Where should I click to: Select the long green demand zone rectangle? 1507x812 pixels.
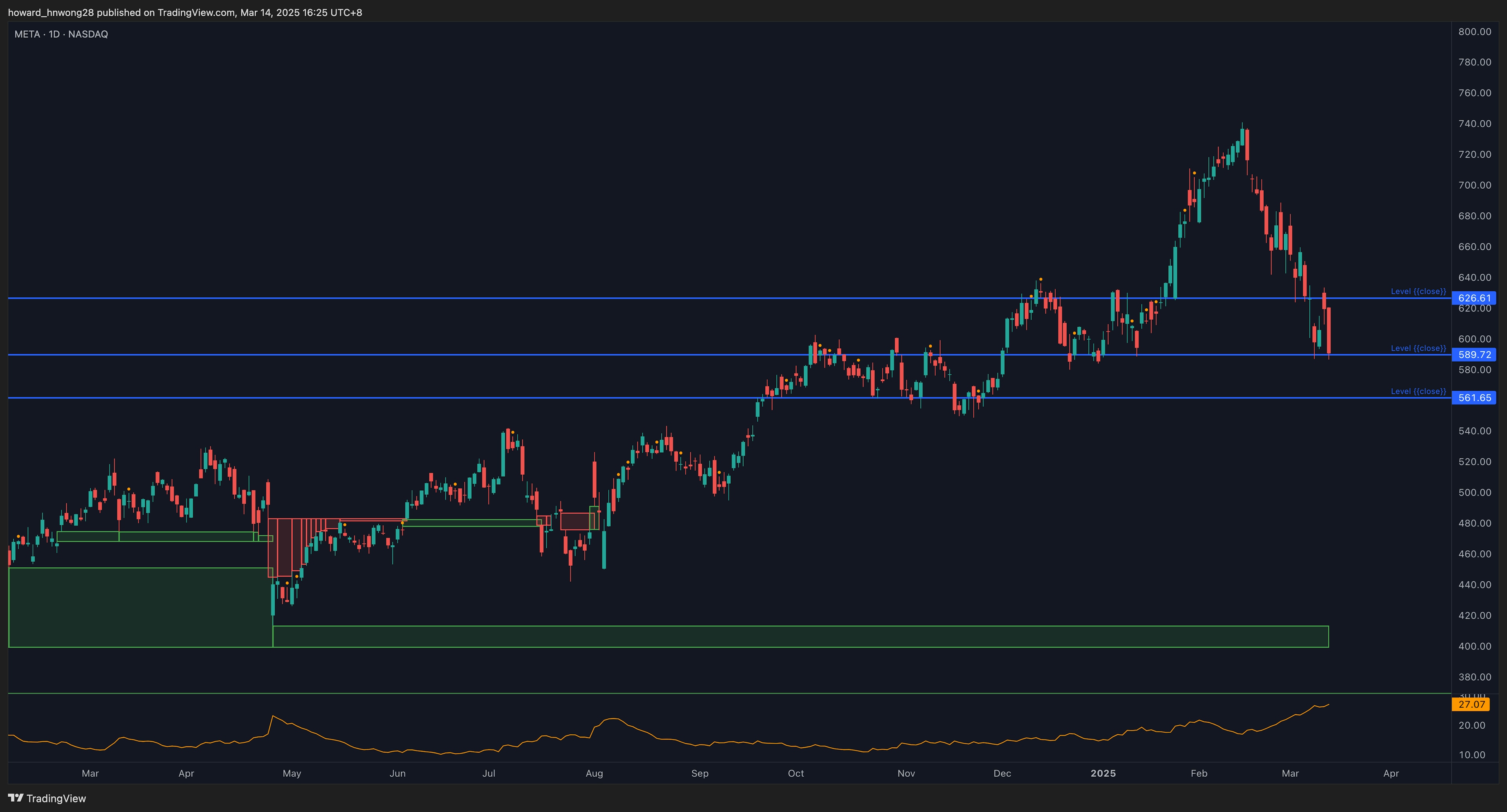(x=800, y=637)
